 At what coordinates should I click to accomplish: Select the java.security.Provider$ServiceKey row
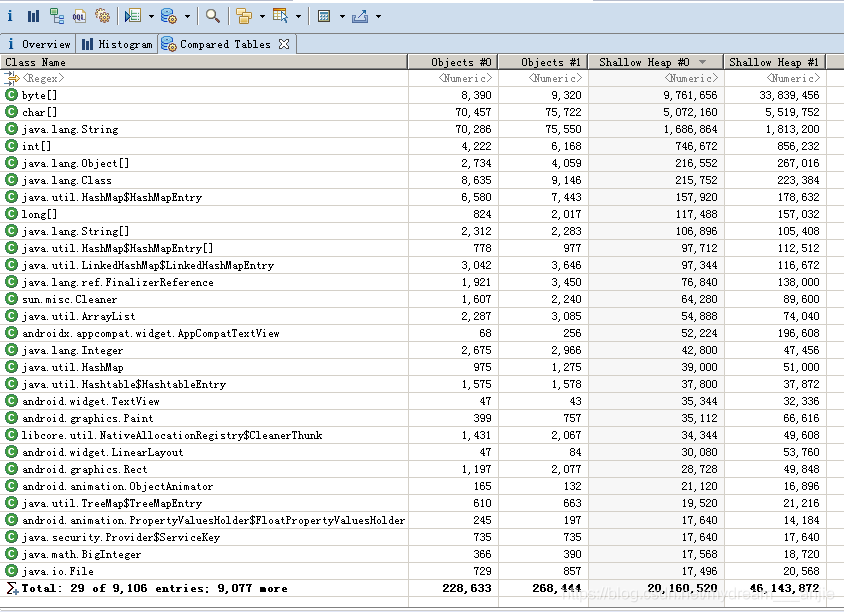pyautogui.click(x=413, y=537)
